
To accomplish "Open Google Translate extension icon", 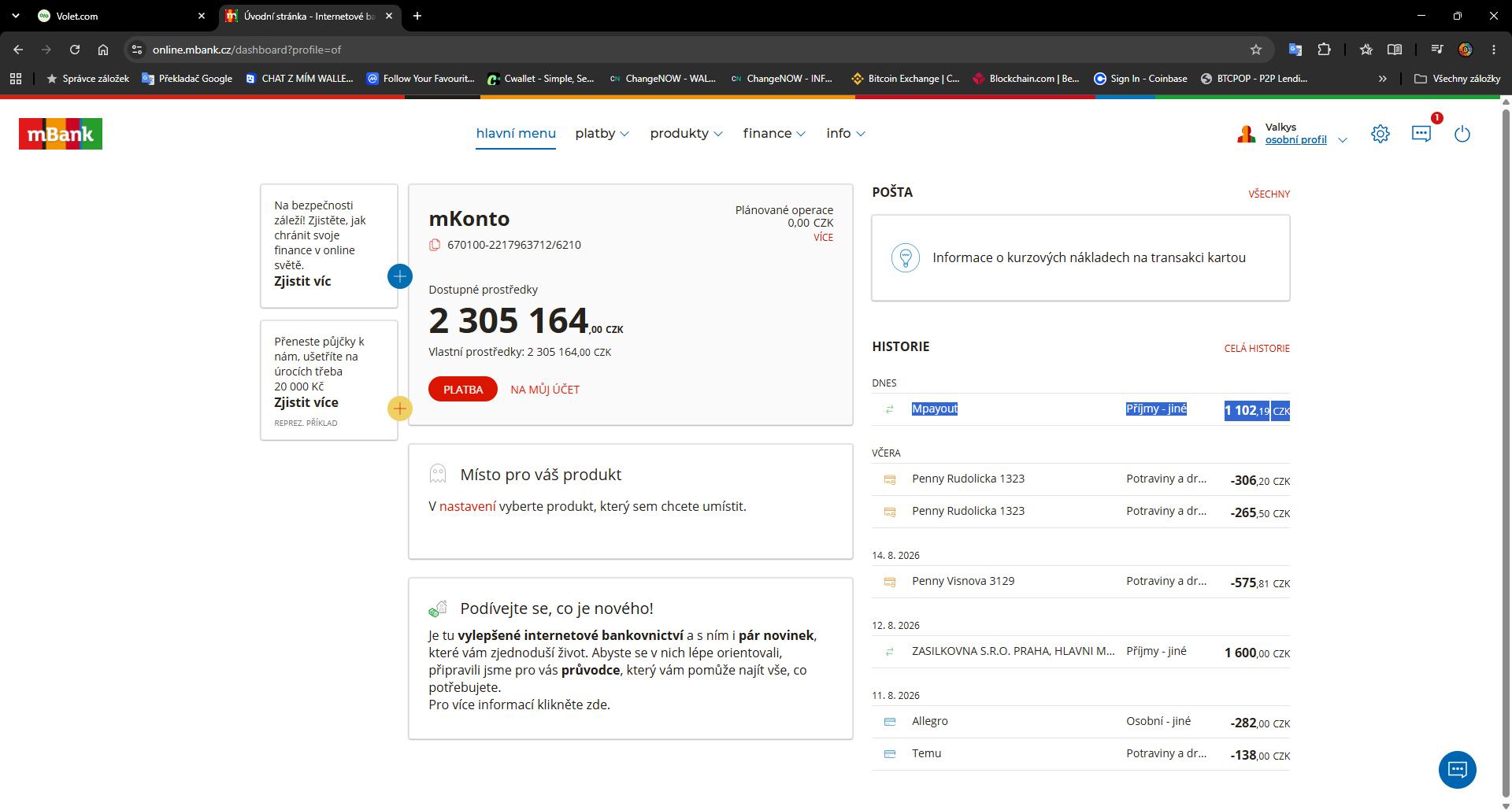I will (x=1295, y=50).
